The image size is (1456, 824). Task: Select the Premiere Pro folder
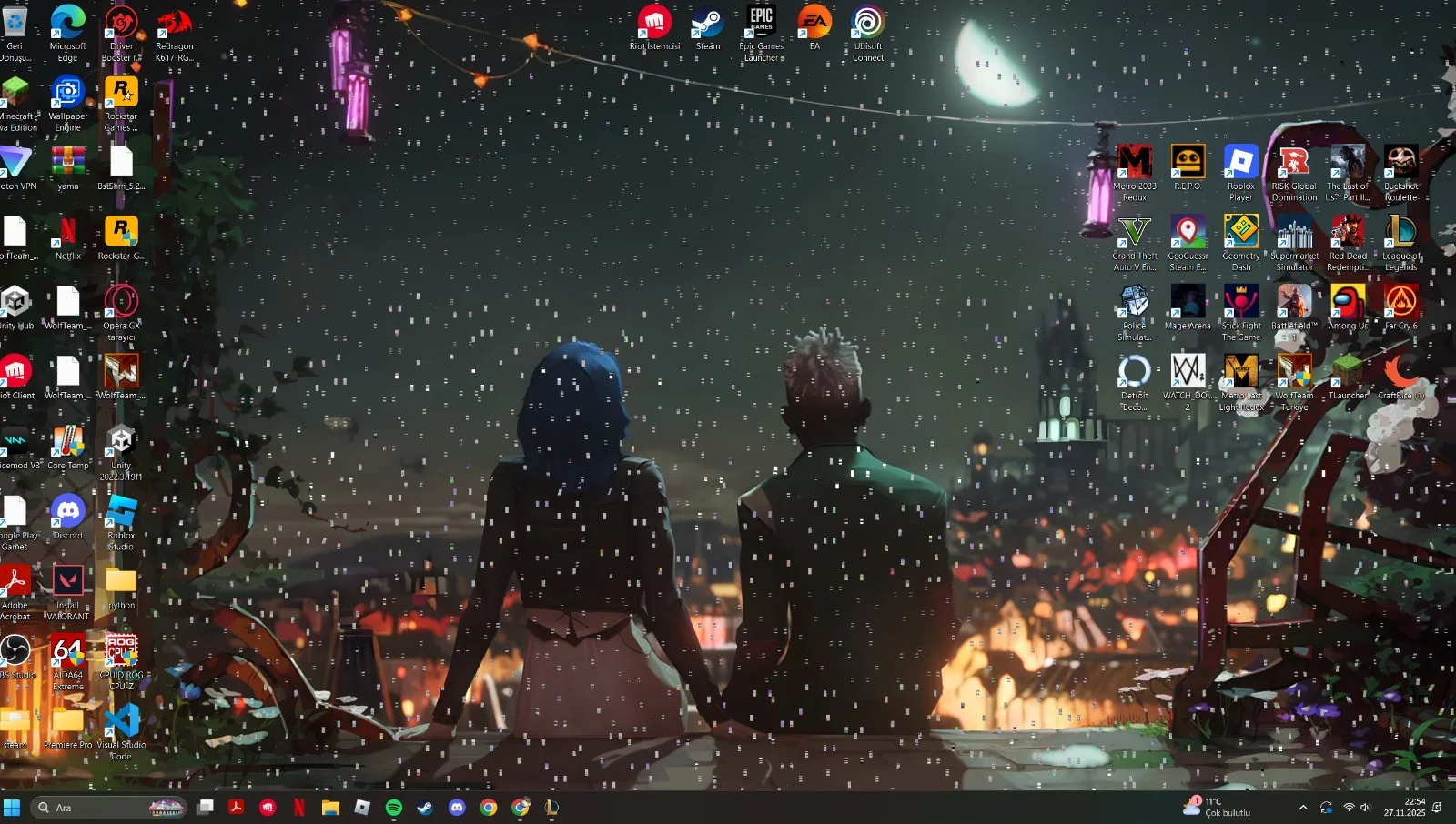pos(67,727)
